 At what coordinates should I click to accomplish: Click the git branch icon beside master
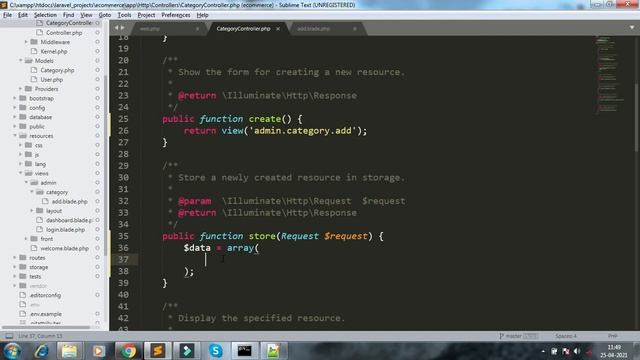(x=501, y=336)
